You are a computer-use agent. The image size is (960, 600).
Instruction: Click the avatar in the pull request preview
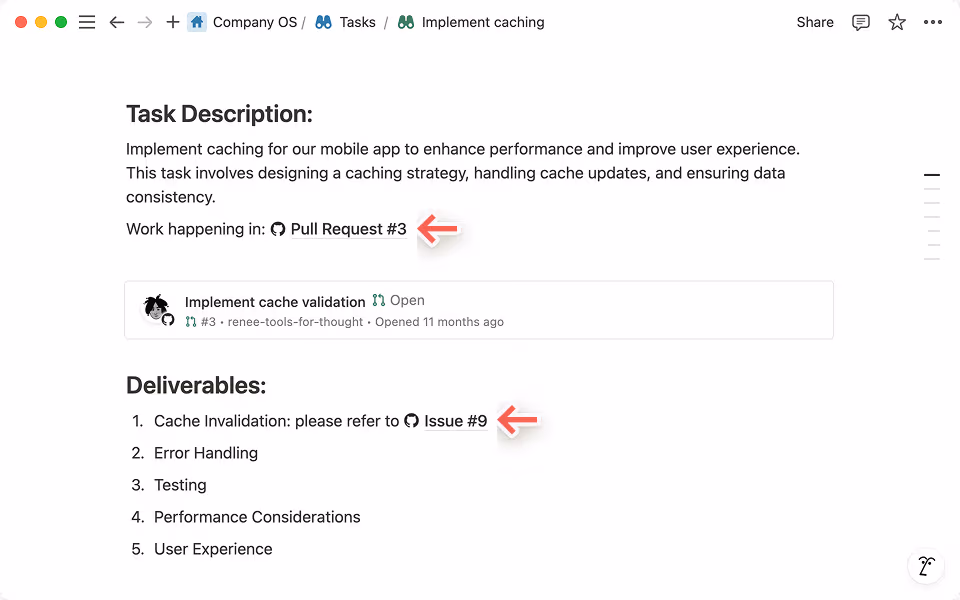click(156, 306)
